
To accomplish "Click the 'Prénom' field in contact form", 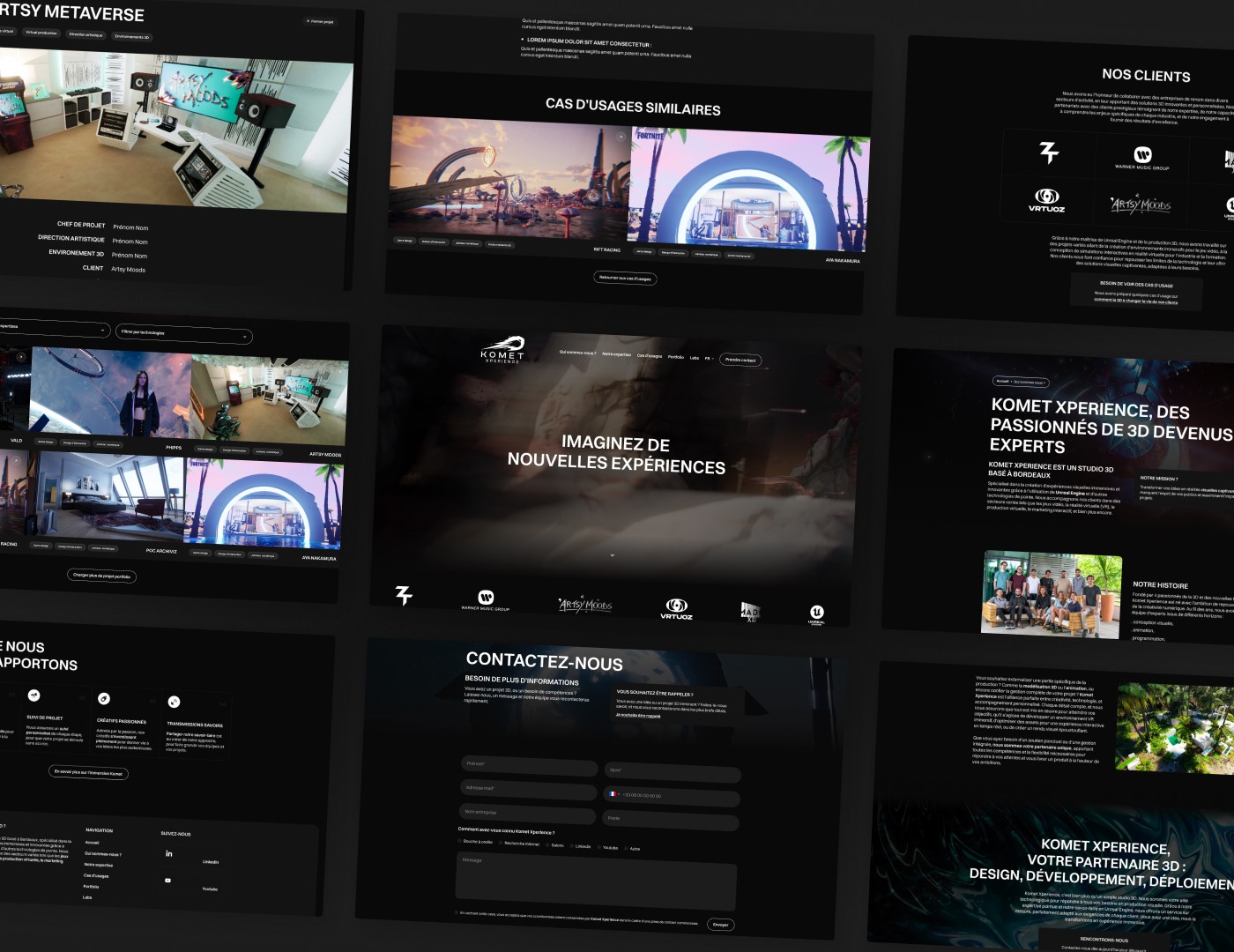I will click(x=529, y=764).
